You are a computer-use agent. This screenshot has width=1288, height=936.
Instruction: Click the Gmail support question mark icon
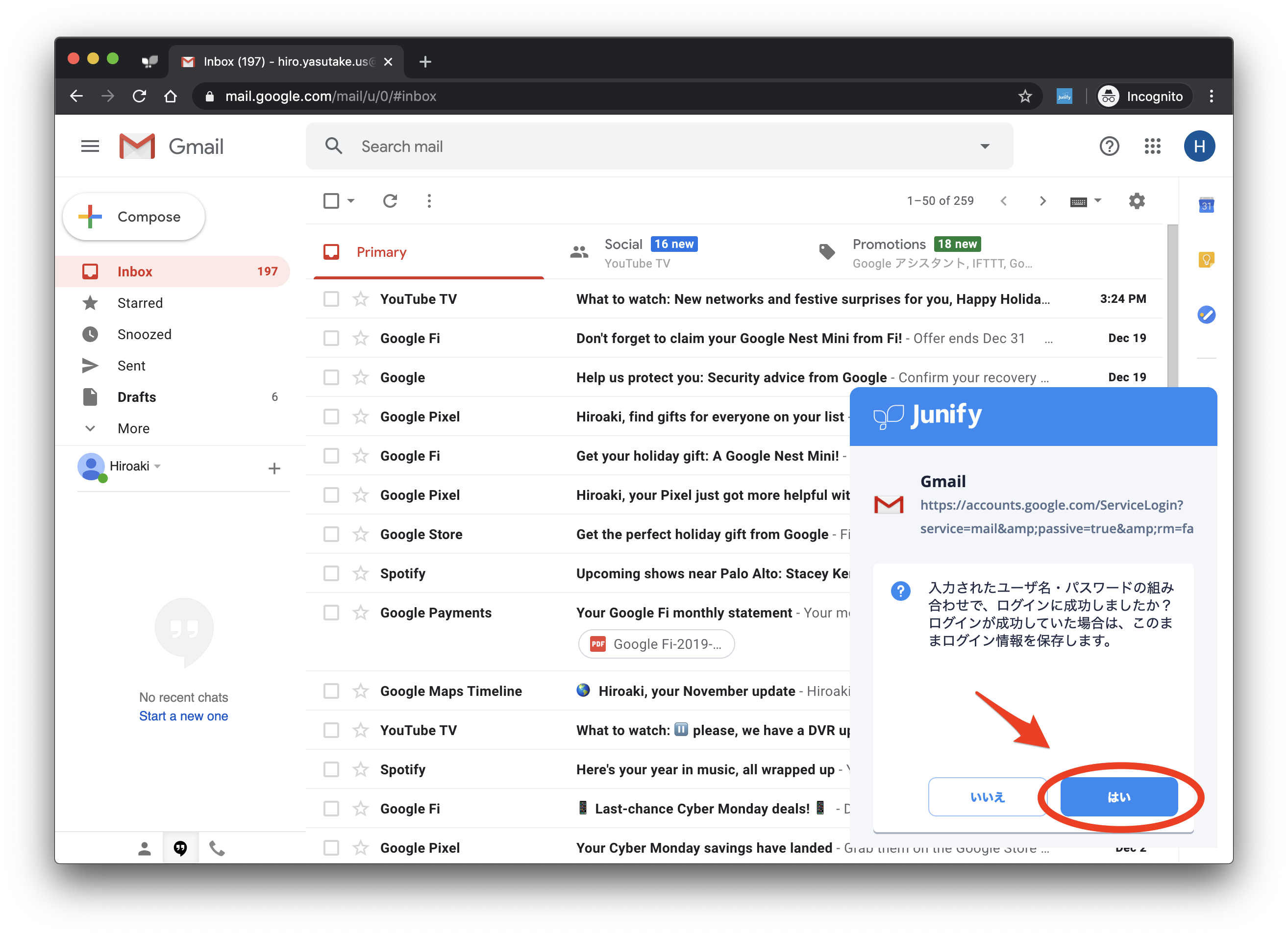tap(1109, 146)
